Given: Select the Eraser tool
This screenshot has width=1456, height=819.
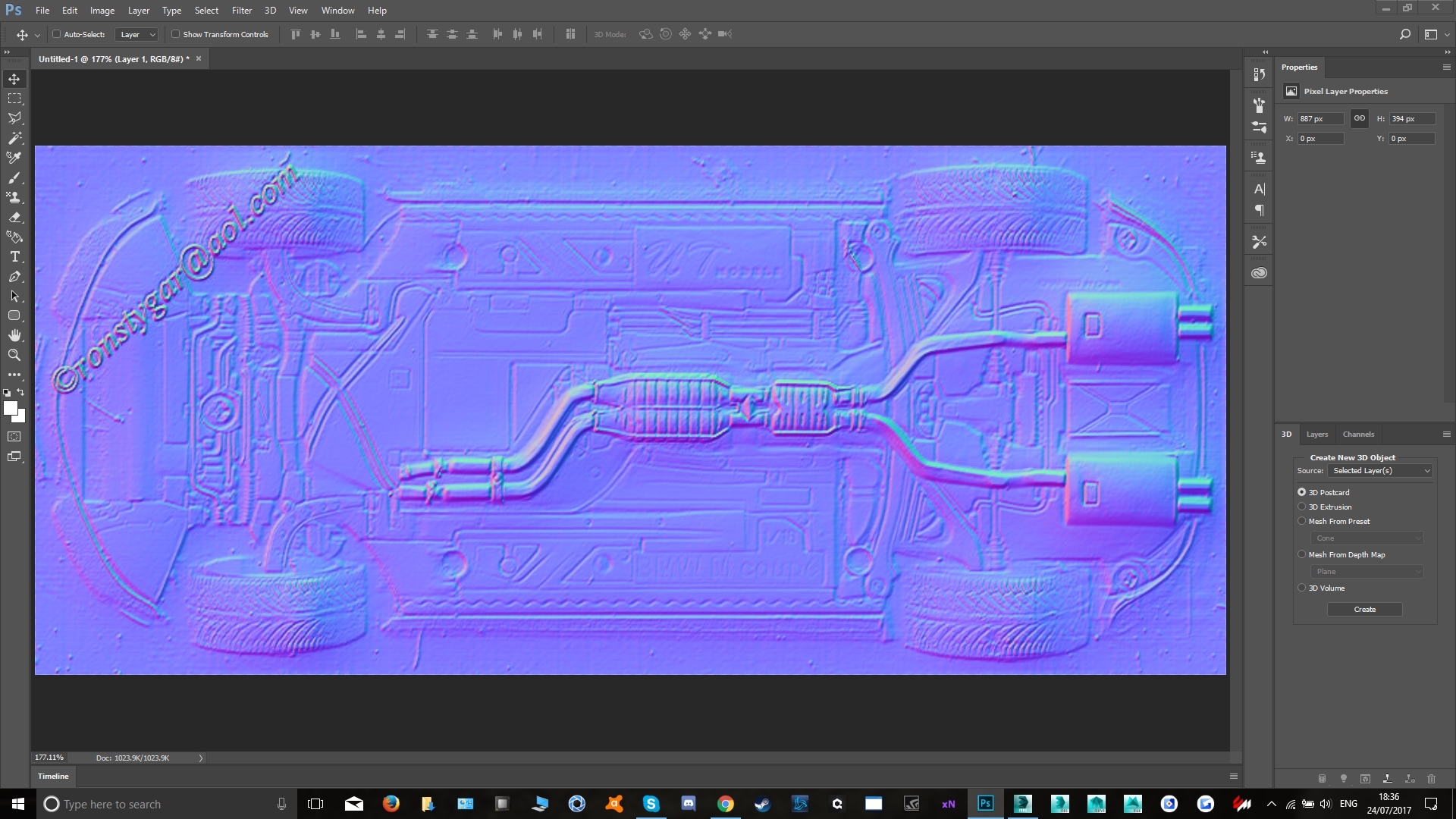Looking at the screenshot, I should tap(14, 217).
